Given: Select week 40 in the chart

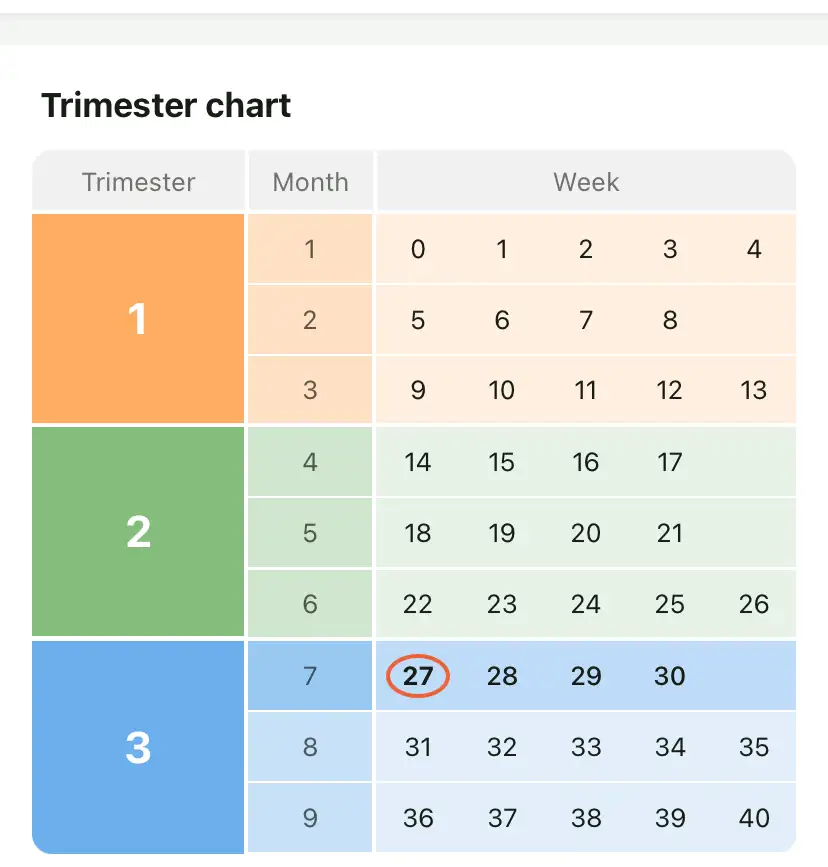Looking at the screenshot, I should coord(754,818).
